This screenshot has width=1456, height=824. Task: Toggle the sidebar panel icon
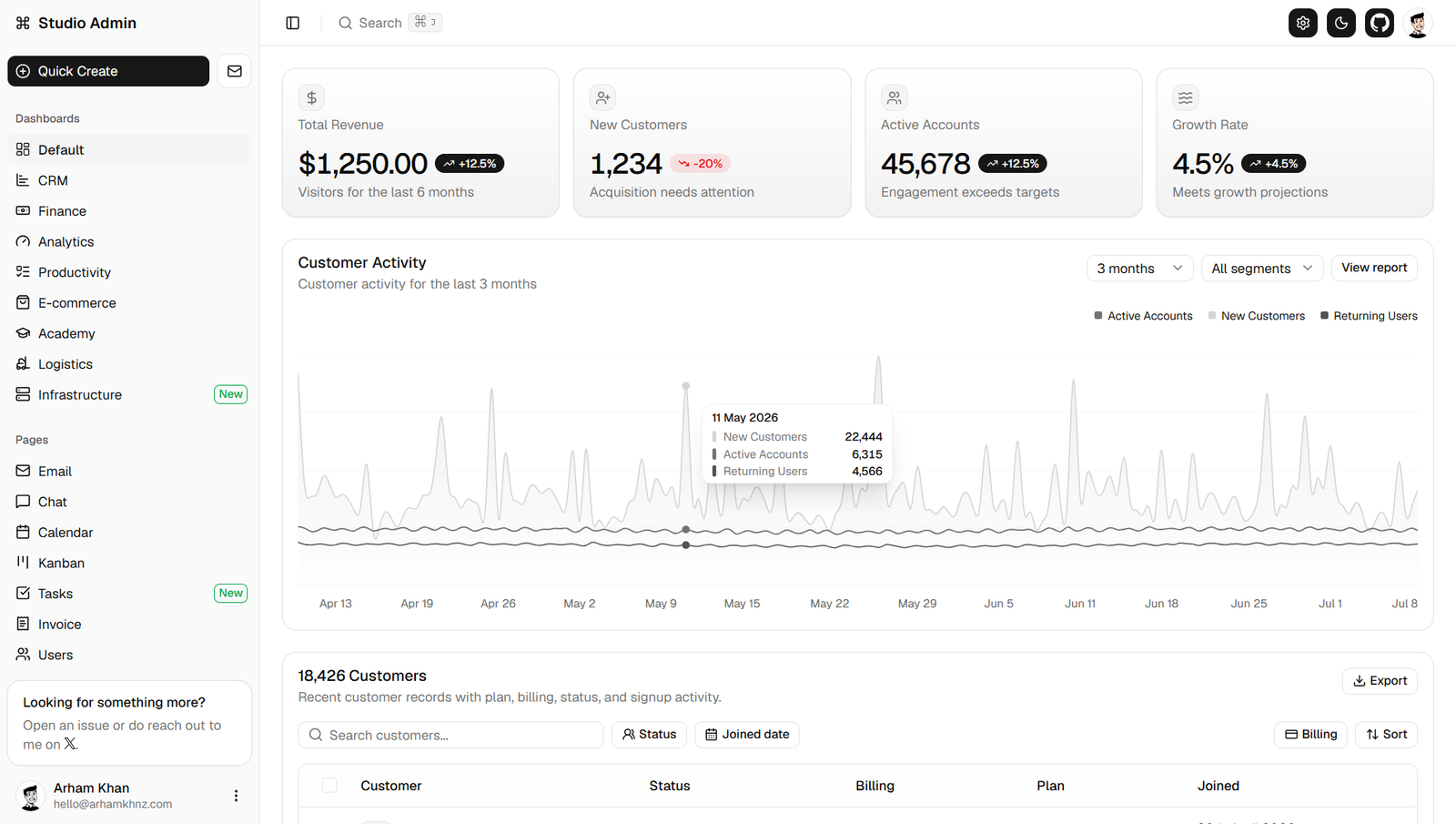293,23
